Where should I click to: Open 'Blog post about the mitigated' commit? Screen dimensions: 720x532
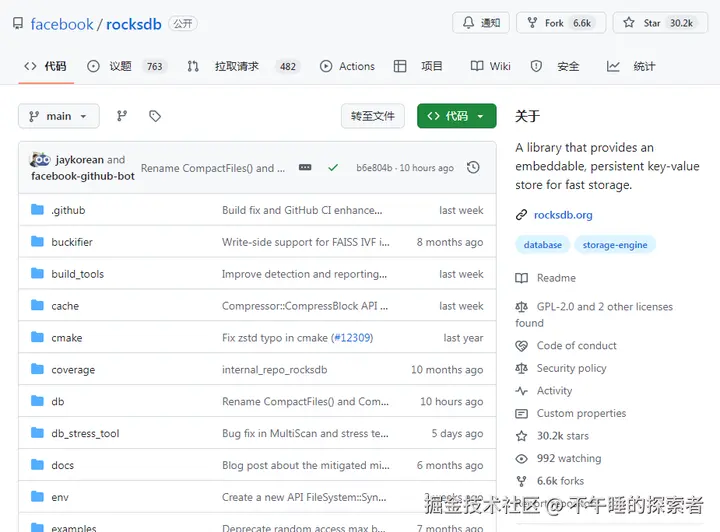point(306,465)
